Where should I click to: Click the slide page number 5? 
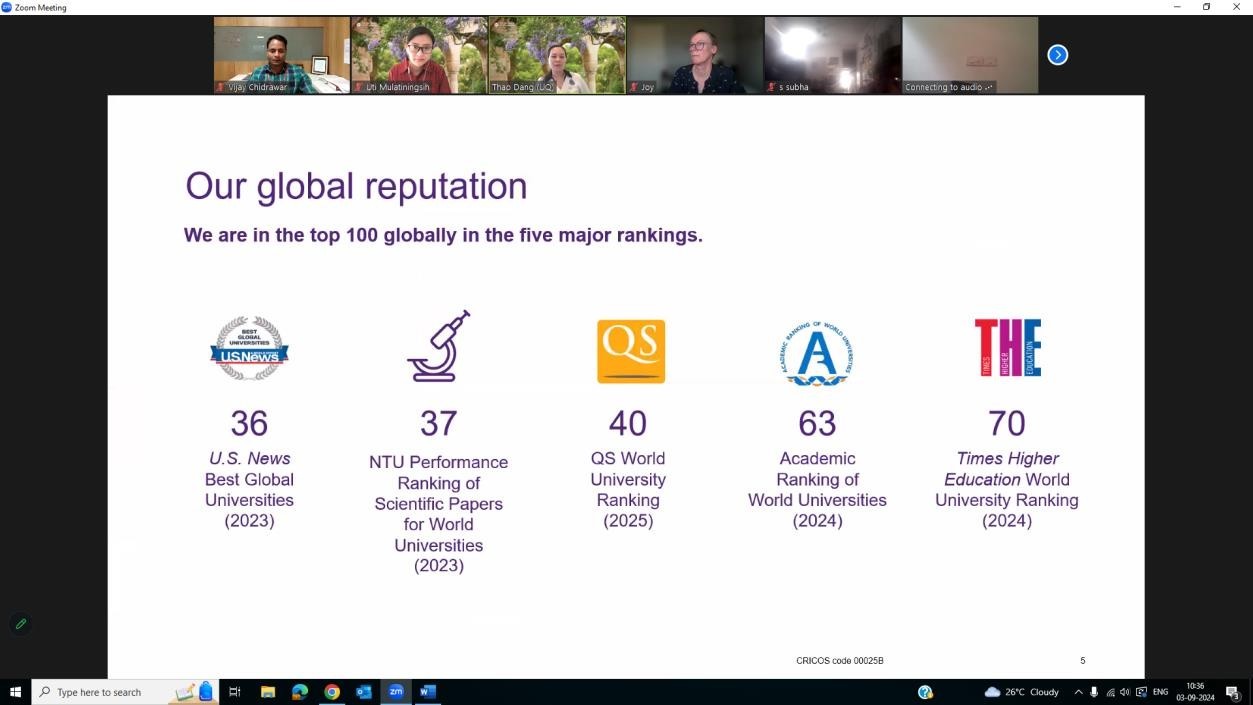[x=1082, y=661]
